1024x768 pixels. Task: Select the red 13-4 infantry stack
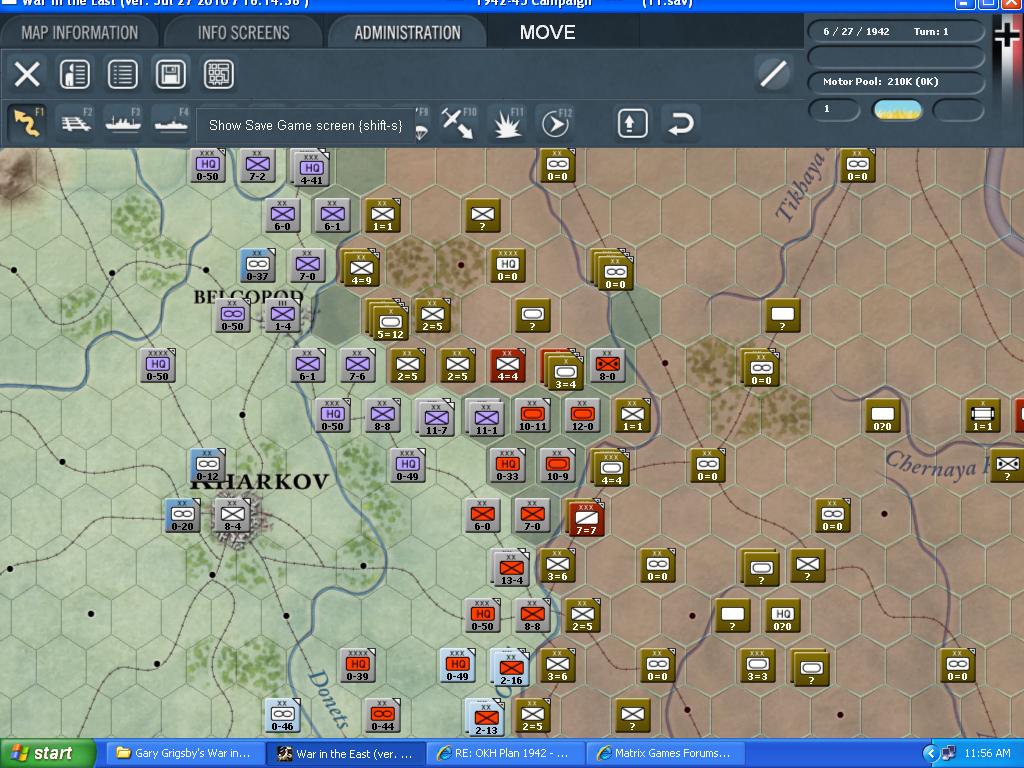click(x=511, y=568)
